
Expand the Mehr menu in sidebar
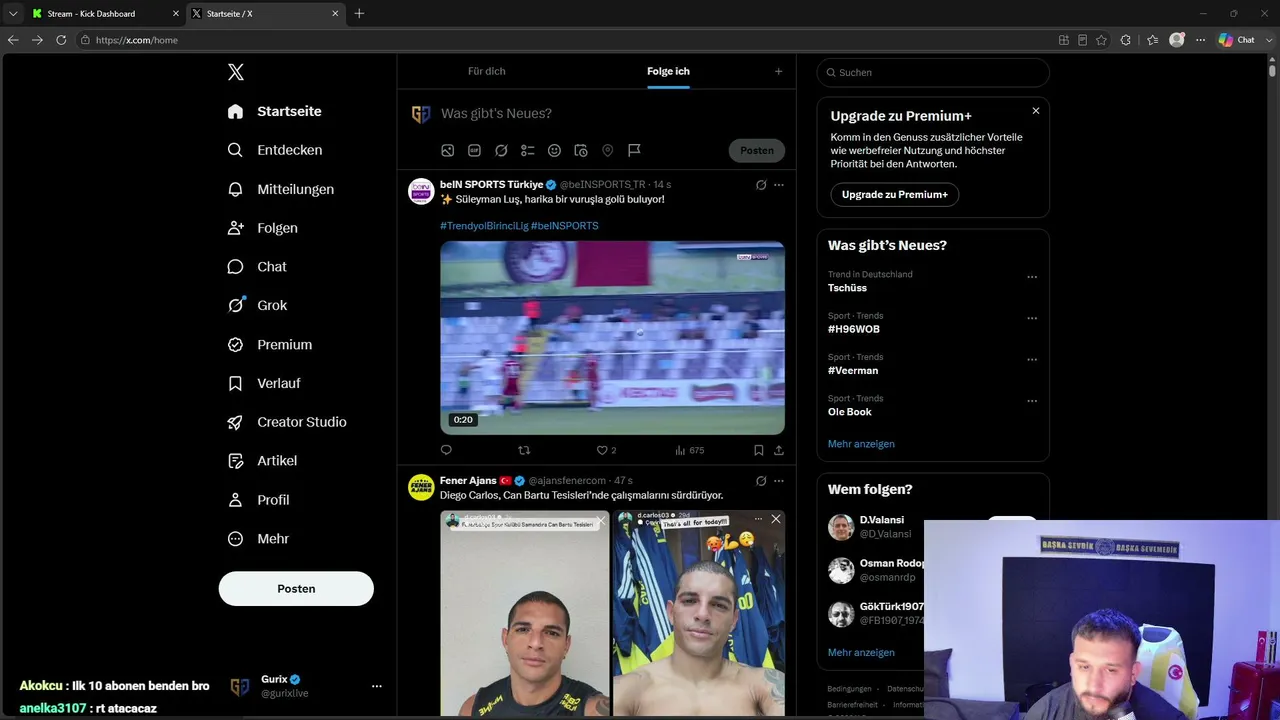pos(258,539)
